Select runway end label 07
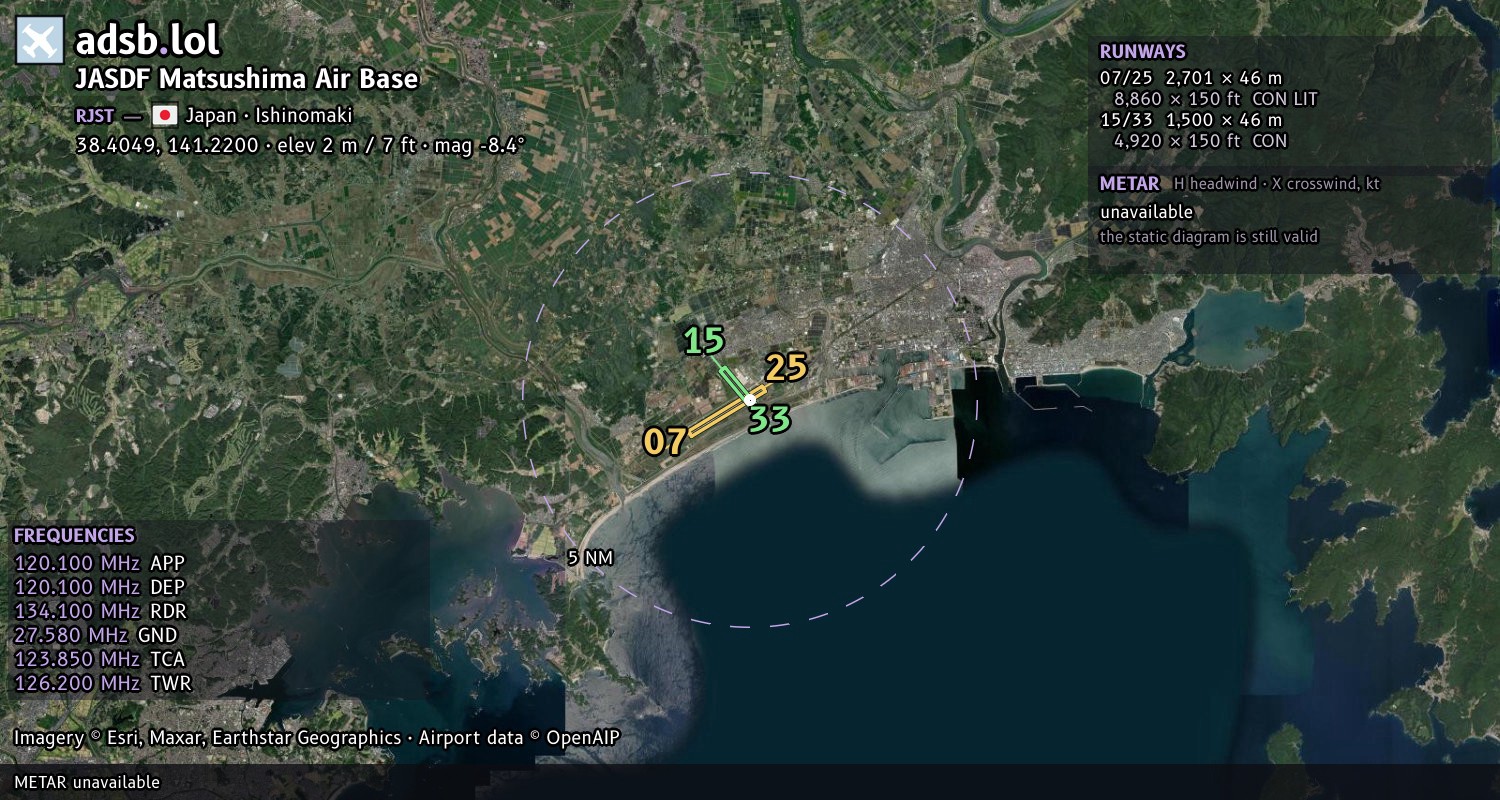Image resolution: width=1500 pixels, height=800 pixels. pos(665,442)
